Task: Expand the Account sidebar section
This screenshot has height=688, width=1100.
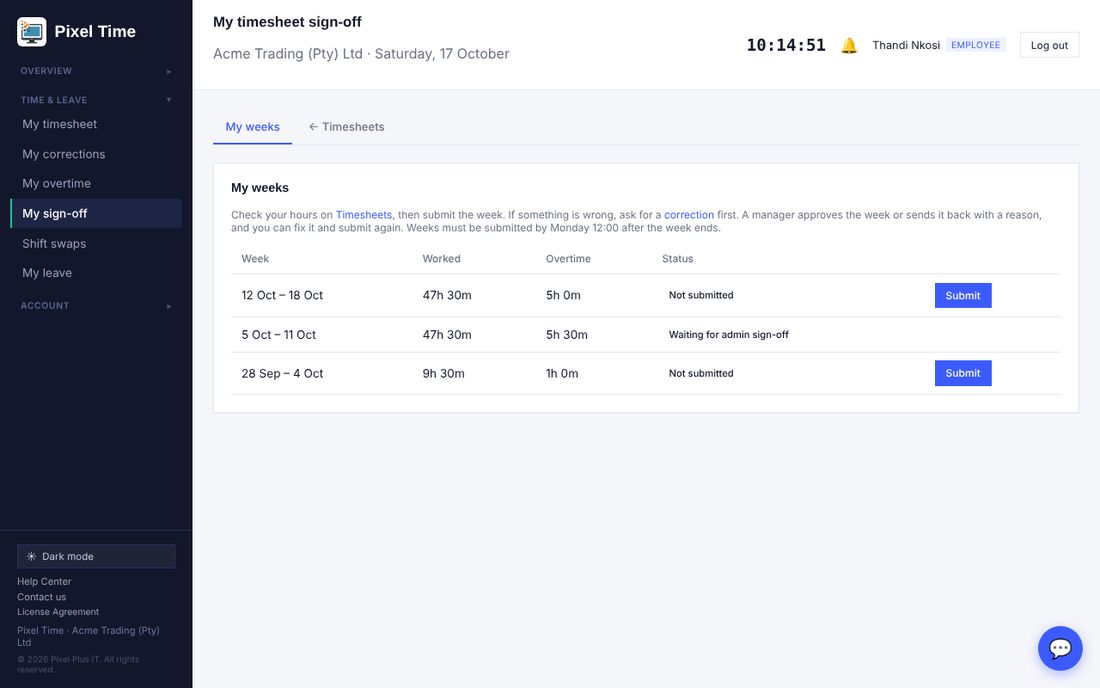Action: [96, 306]
